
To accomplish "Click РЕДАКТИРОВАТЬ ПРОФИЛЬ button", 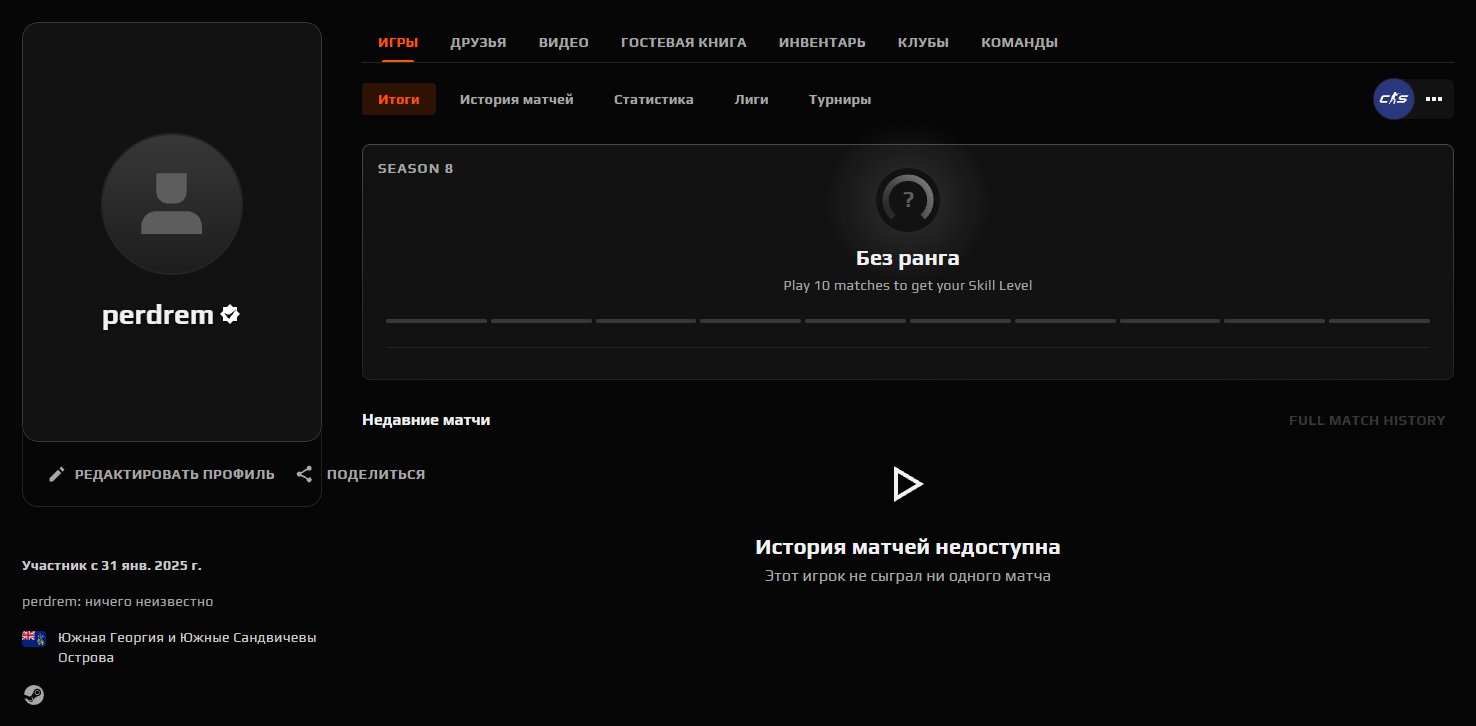I will pyautogui.click(x=161, y=474).
